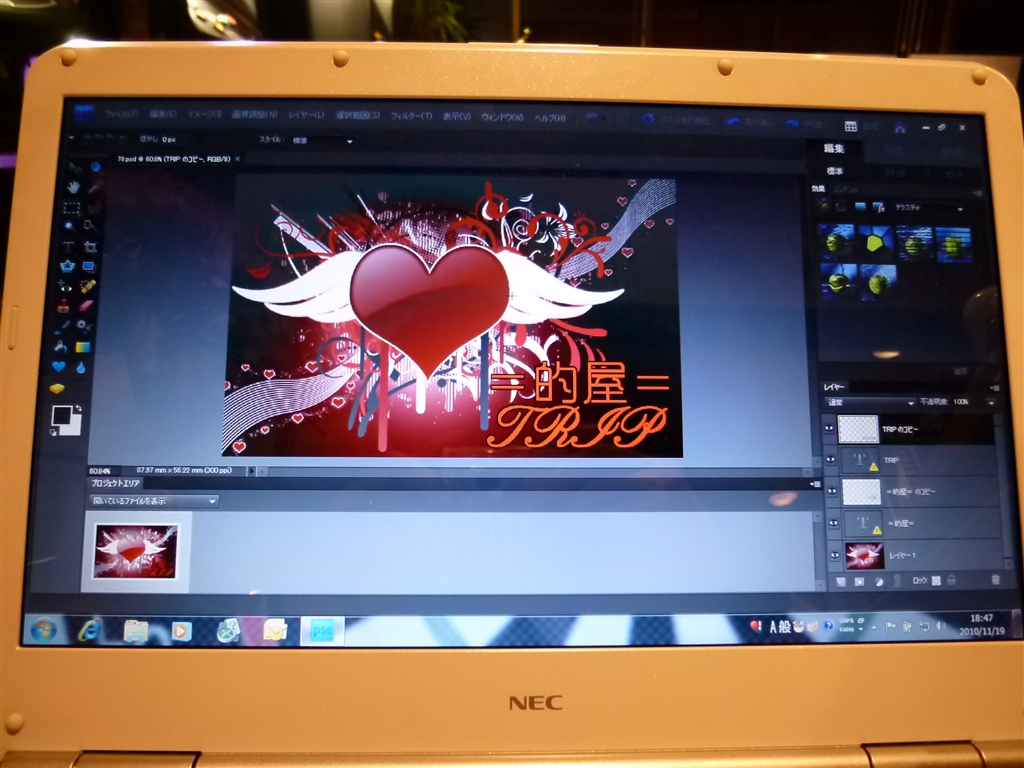Viewport: 1024px width, 768px height.
Task: Open the Effects panel options menu
Action: [x=977, y=193]
